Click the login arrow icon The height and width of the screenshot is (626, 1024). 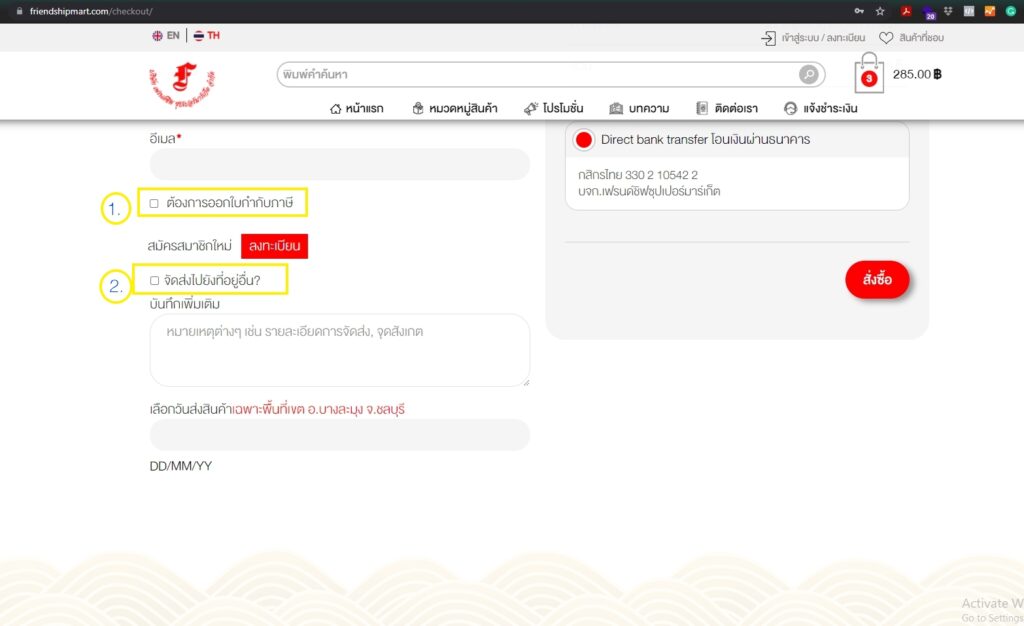coord(768,38)
